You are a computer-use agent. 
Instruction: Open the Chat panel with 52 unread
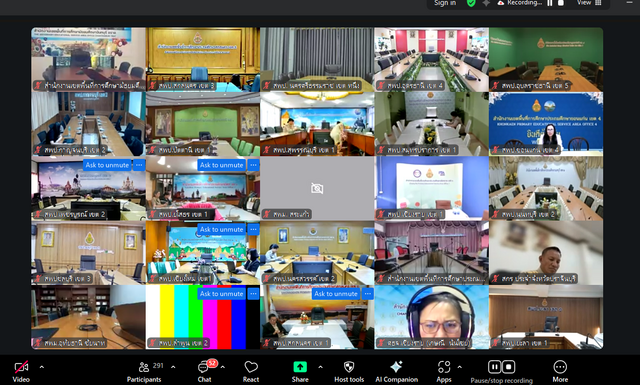pyautogui.click(x=204, y=371)
